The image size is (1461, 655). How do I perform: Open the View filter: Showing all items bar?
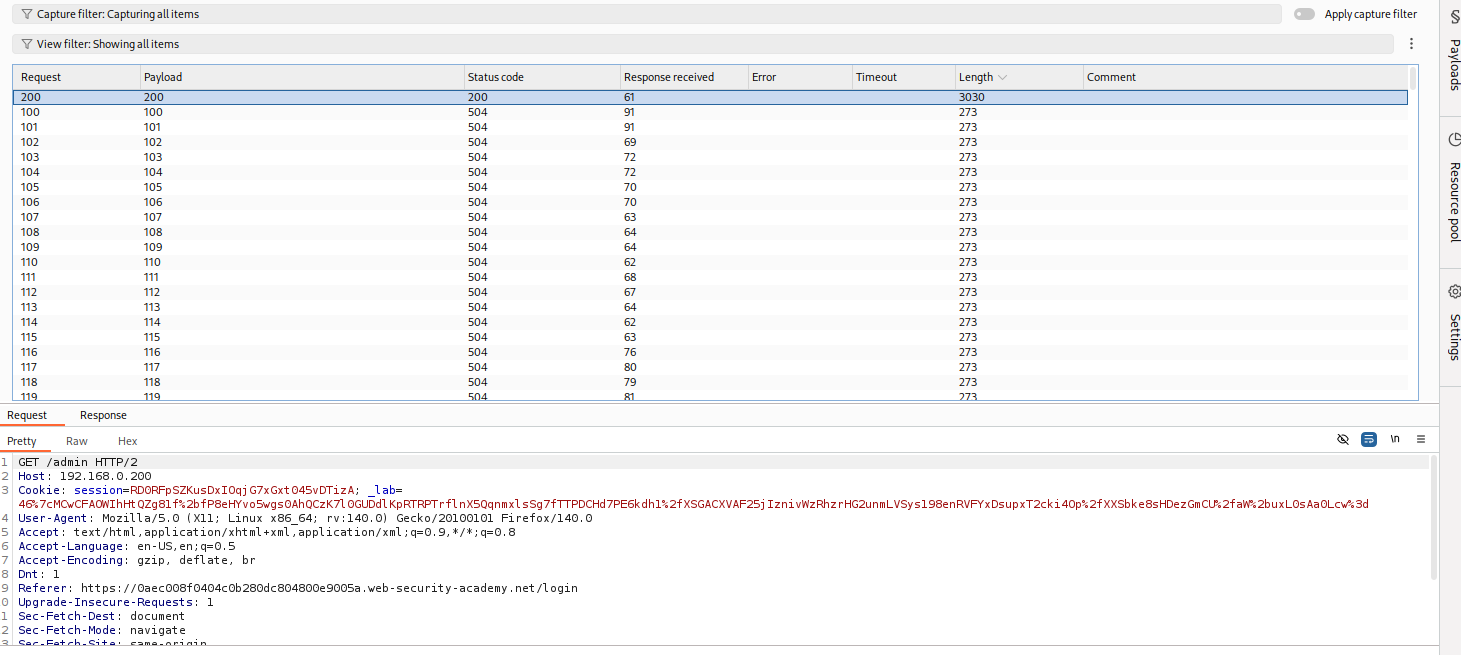coord(700,44)
